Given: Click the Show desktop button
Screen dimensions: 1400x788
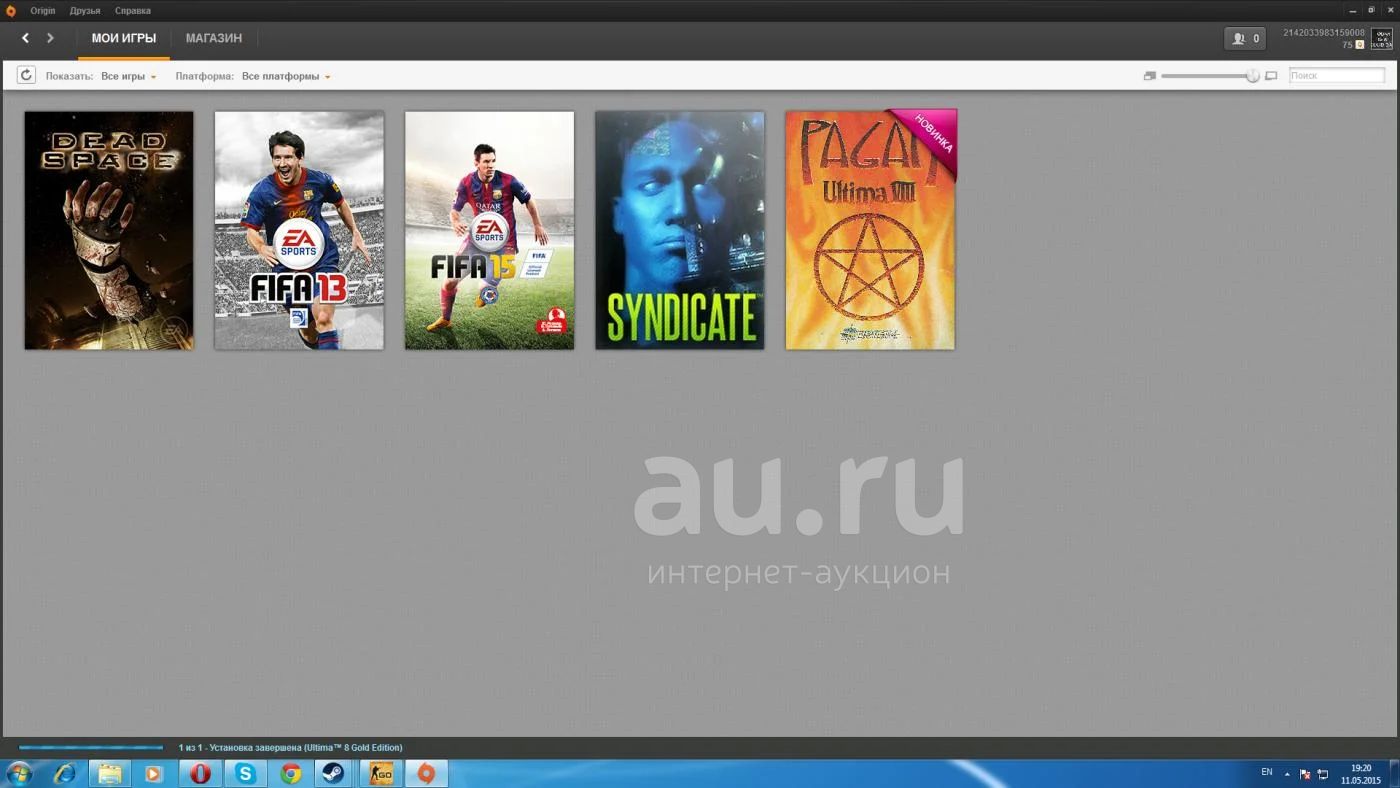Looking at the screenshot, I should [x=1394, y=773].
